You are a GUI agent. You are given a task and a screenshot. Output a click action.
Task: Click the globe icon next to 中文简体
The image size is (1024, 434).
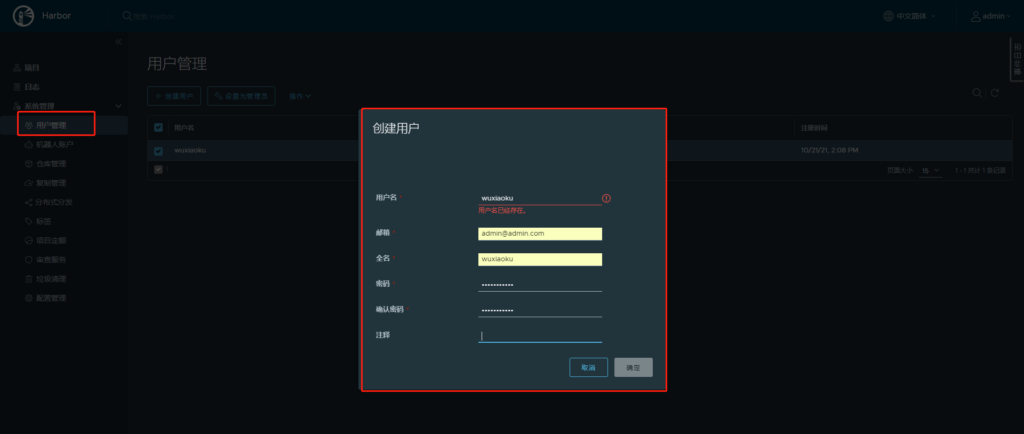[x=889, y=16]
